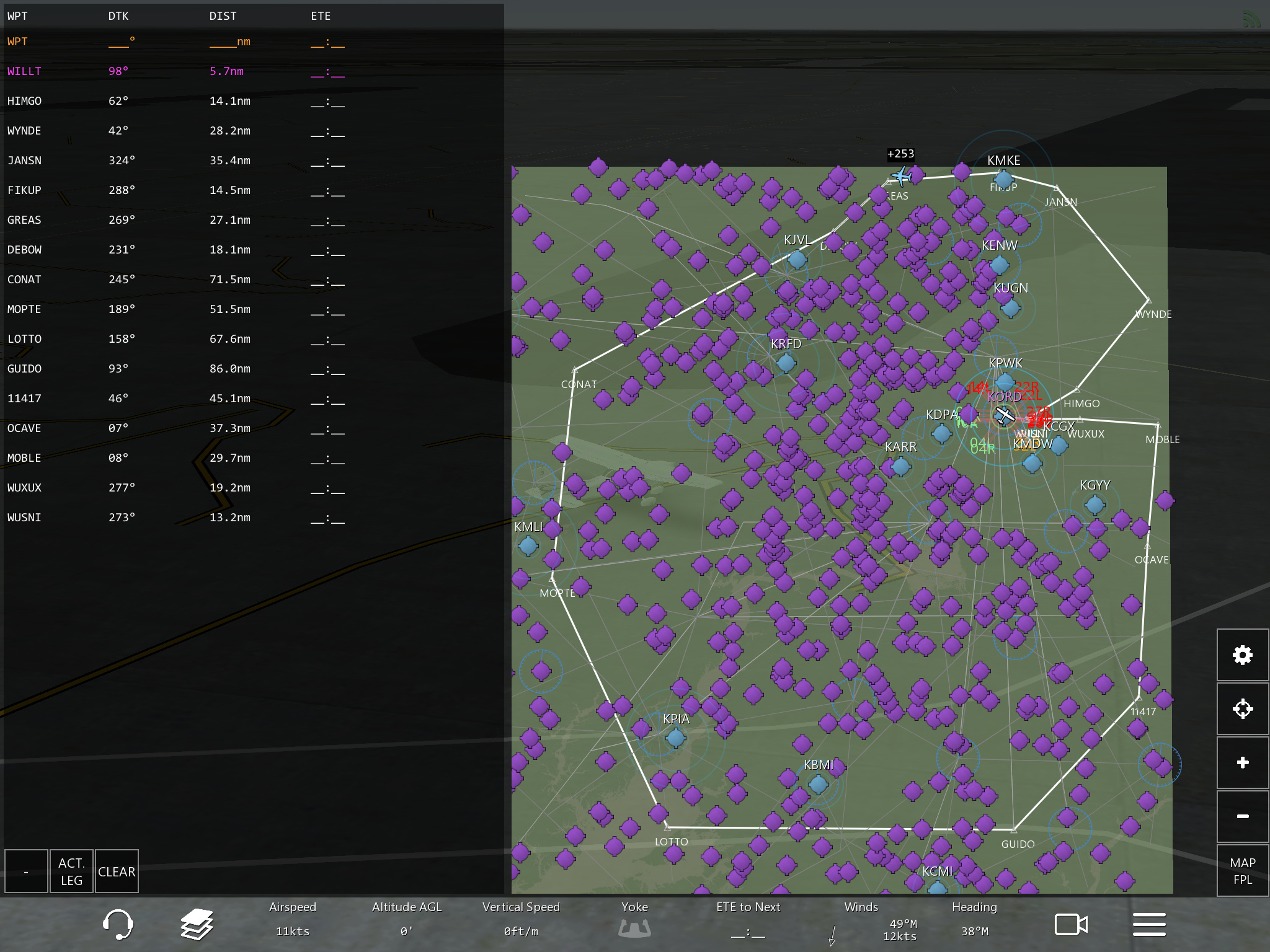
Task: Center map on aircraft crosshair icon
Action: point(1242,708)
